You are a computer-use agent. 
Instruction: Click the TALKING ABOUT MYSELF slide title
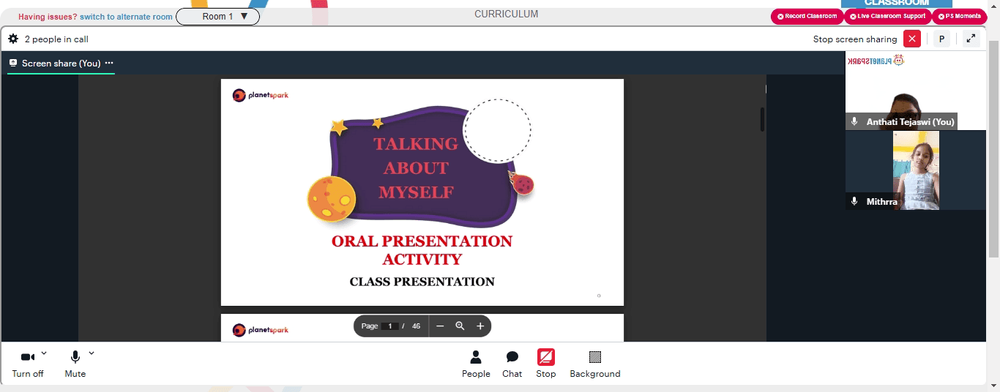pos(416,168)
